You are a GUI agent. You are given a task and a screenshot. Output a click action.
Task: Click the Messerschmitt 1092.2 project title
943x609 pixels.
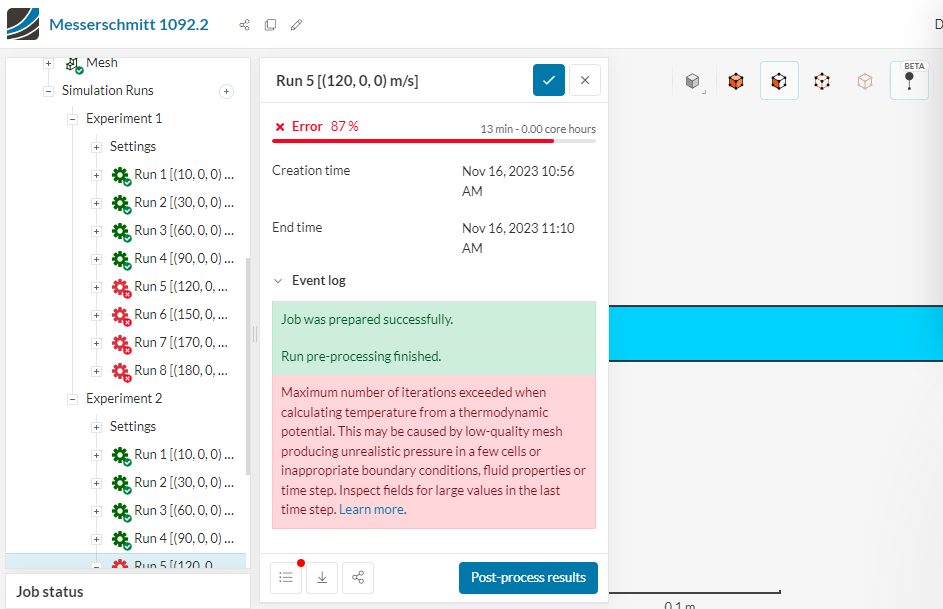coord(129,25)
